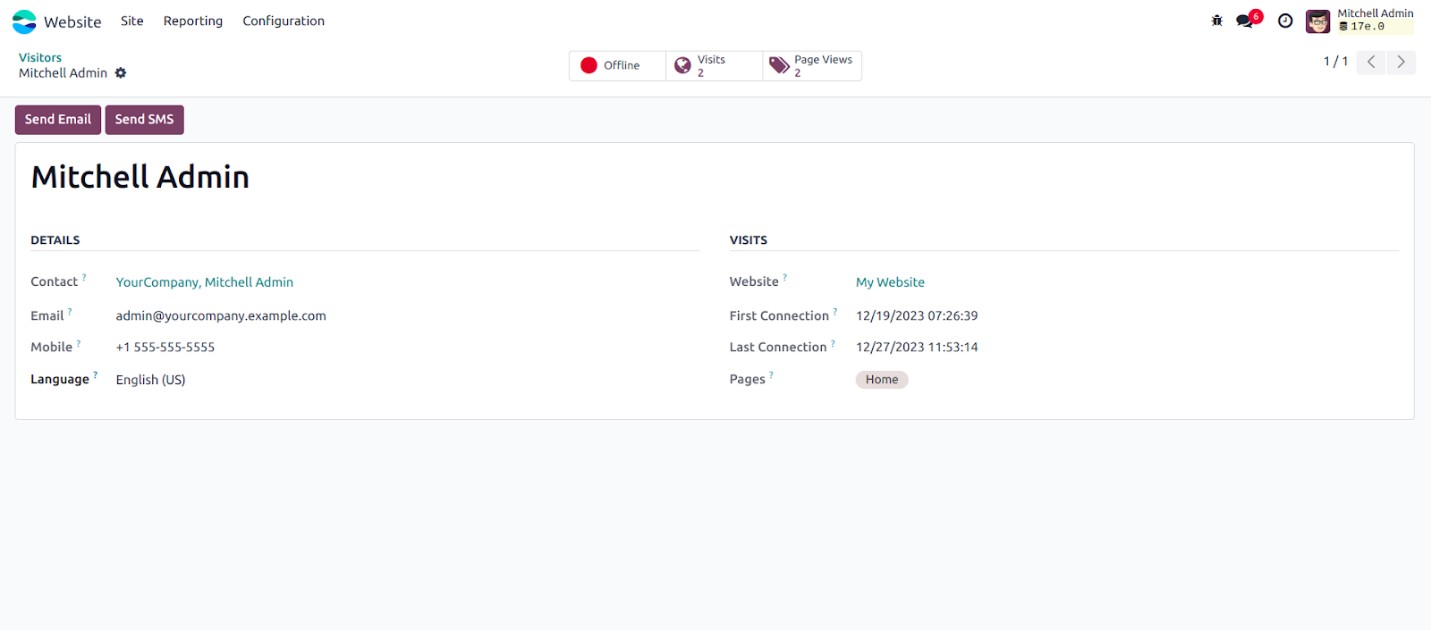The height and width of the screenshot is (630, 1431).
Task: Click the red Offline status indicator
Action: [589, 64]
